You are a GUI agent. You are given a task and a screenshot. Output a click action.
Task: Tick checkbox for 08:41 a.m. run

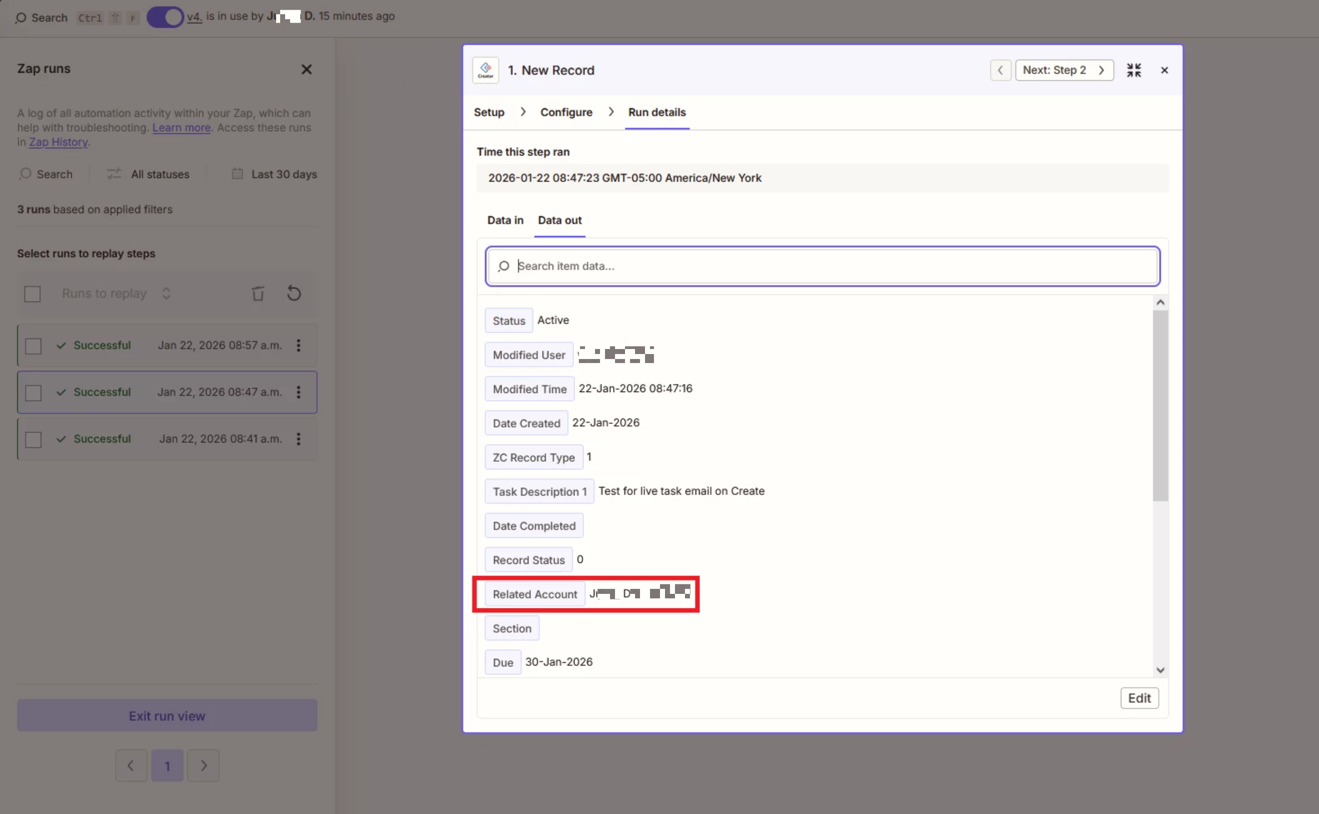[33, 440]
